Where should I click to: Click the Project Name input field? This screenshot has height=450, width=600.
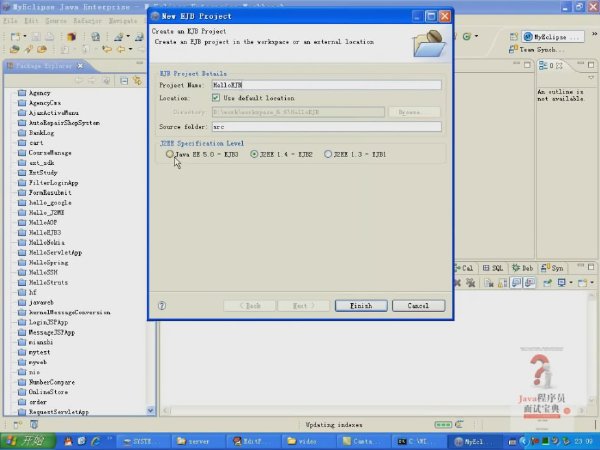[x=326, y=85]
